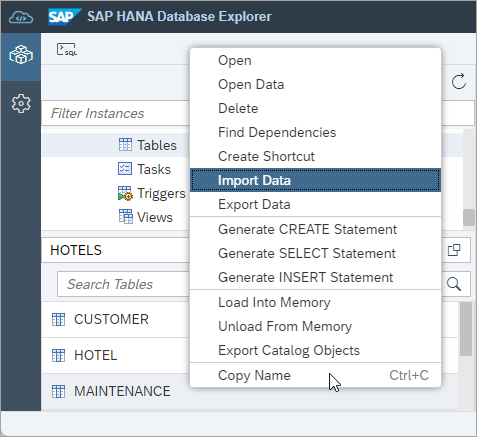Select Unload From Memory
This screenshot has width=477, height=437.
[x=315, y=326]
